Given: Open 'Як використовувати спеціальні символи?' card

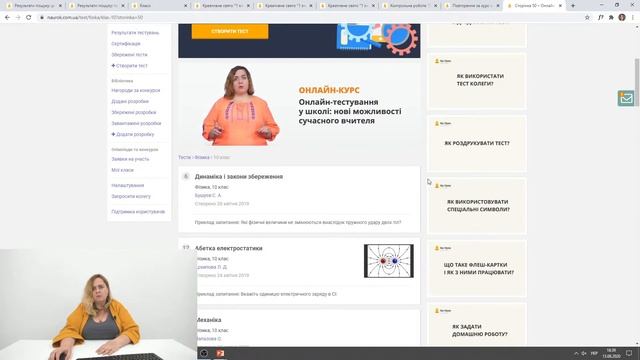Looking at the screenshot, I should point(476,206).
